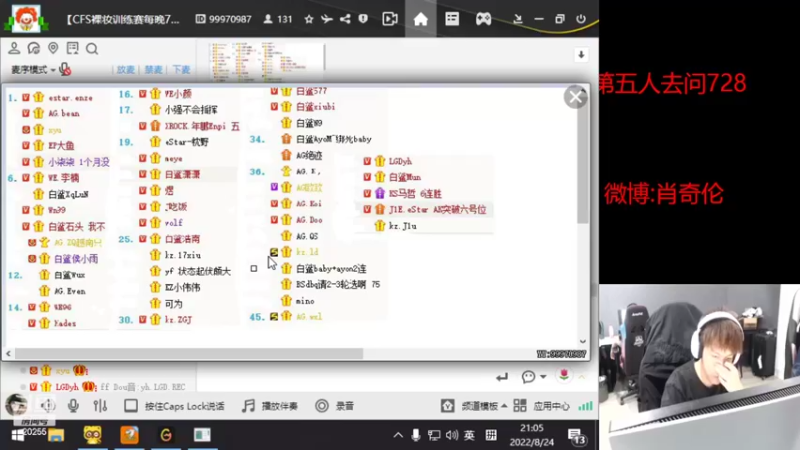This screenshot has height=450, width=800.
Task: Click the flower gift icon
Action: click(564, 376)
